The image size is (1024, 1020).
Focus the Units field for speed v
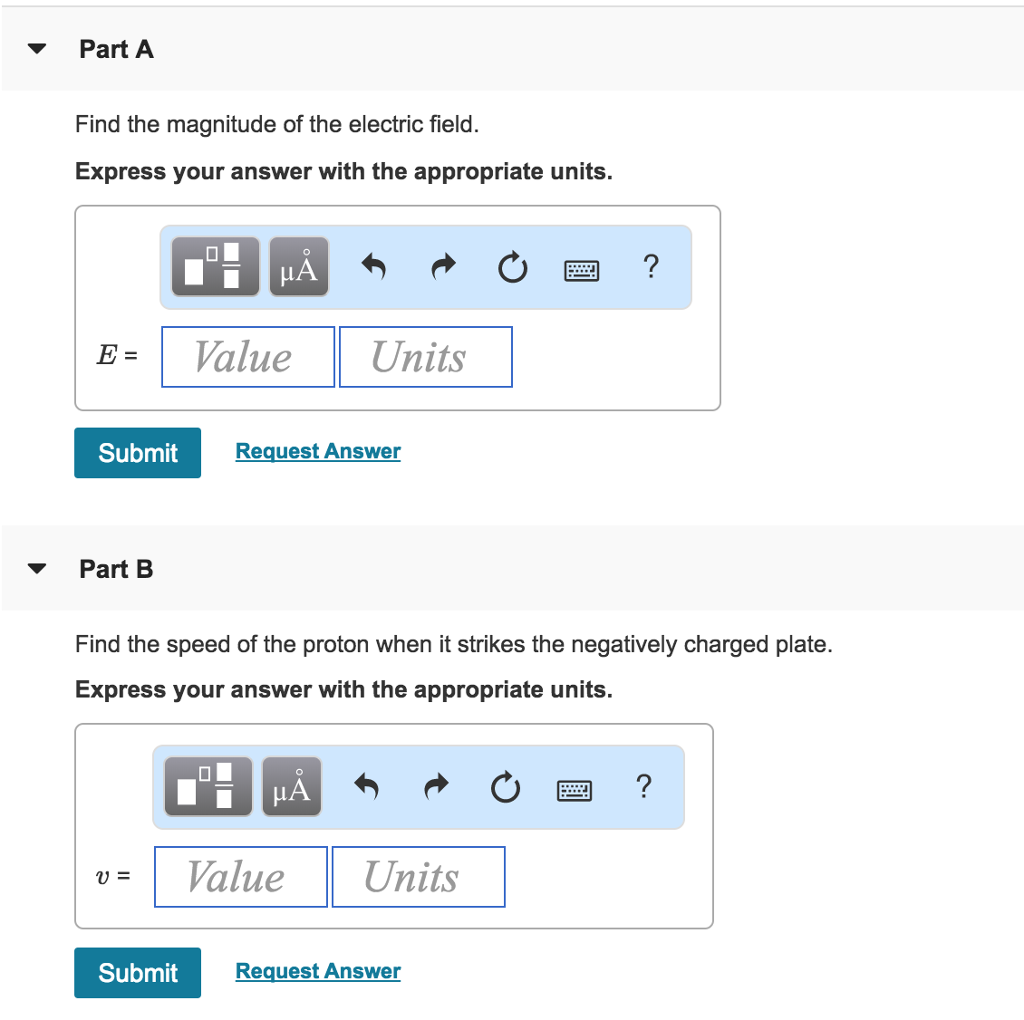coord(418,877)
